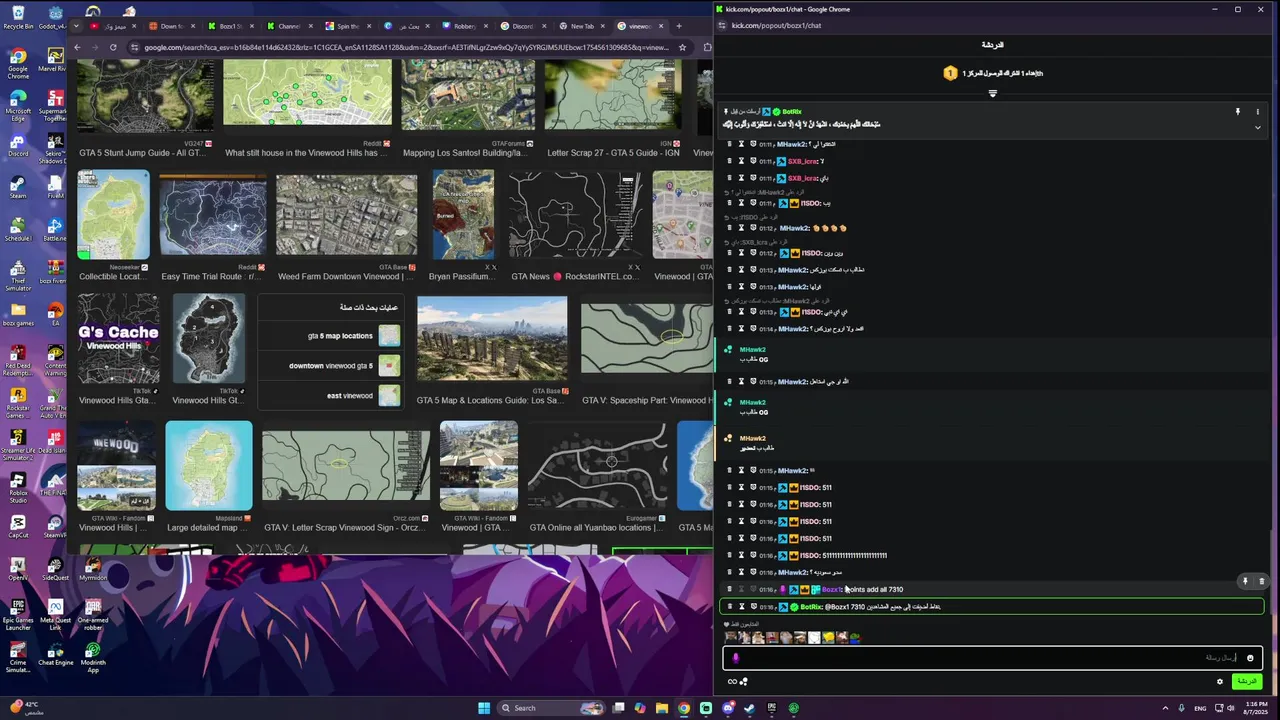Unpin the pinned BotRix message
1280x720 pixels.
point(1238,112)
